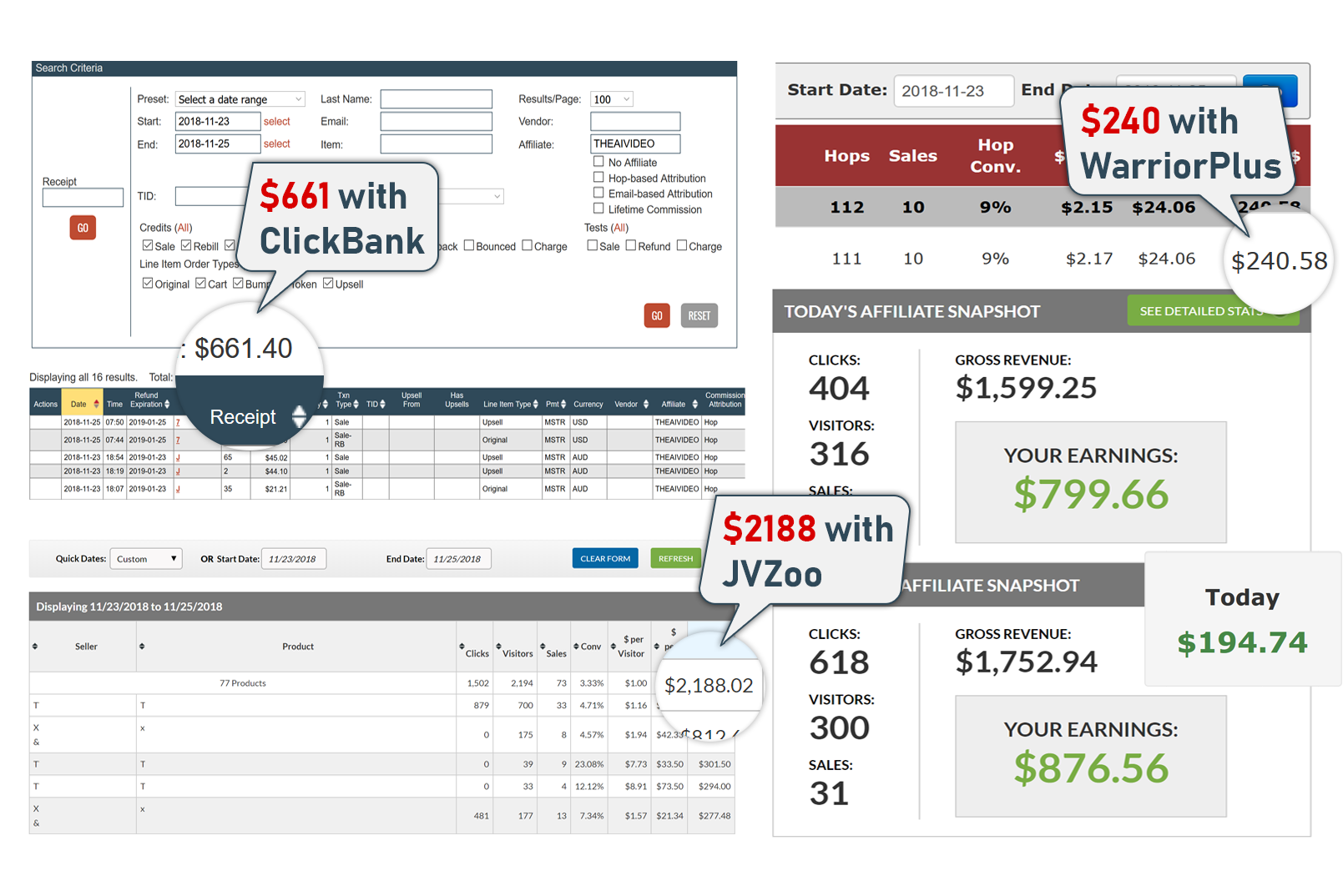Sort JVZoo table by Conv arrows

[x=576, y=646]
